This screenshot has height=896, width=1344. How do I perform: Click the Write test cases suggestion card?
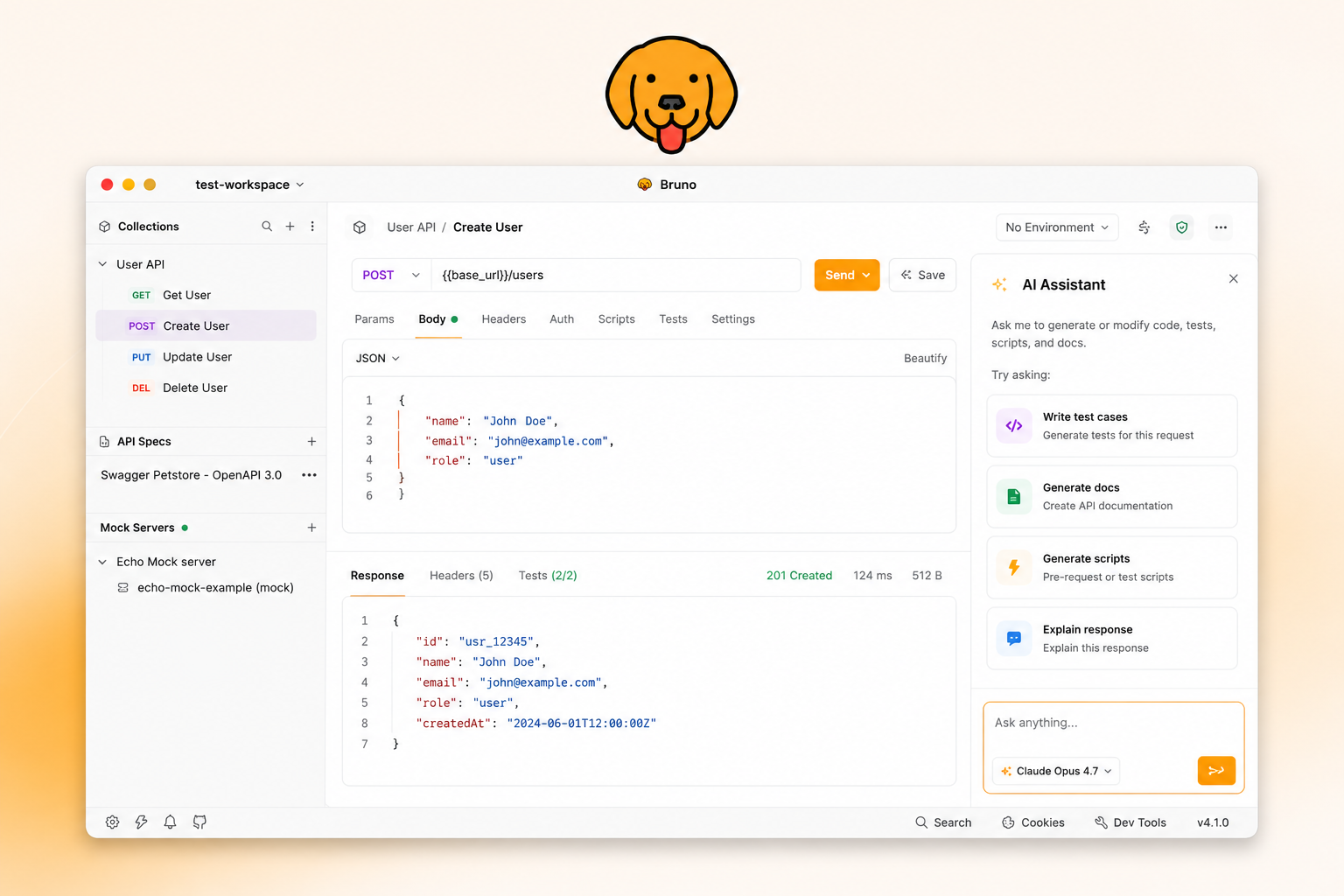pos(1112,426)
